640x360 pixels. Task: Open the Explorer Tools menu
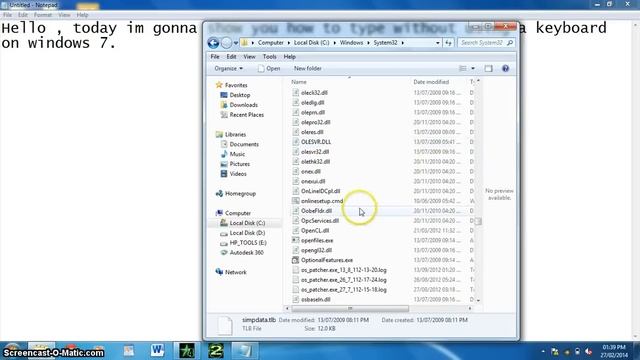point(269,57)
